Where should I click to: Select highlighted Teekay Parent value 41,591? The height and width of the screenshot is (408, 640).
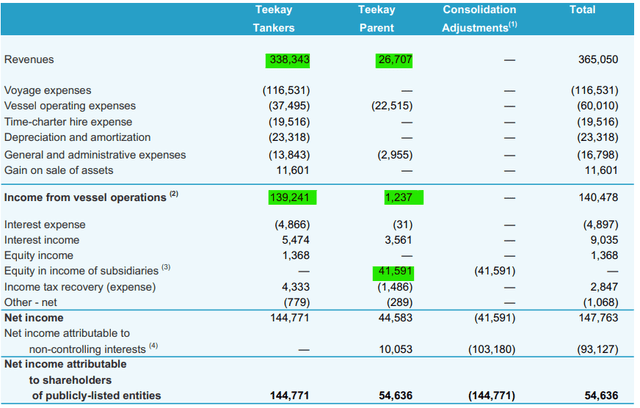[393, 273]
